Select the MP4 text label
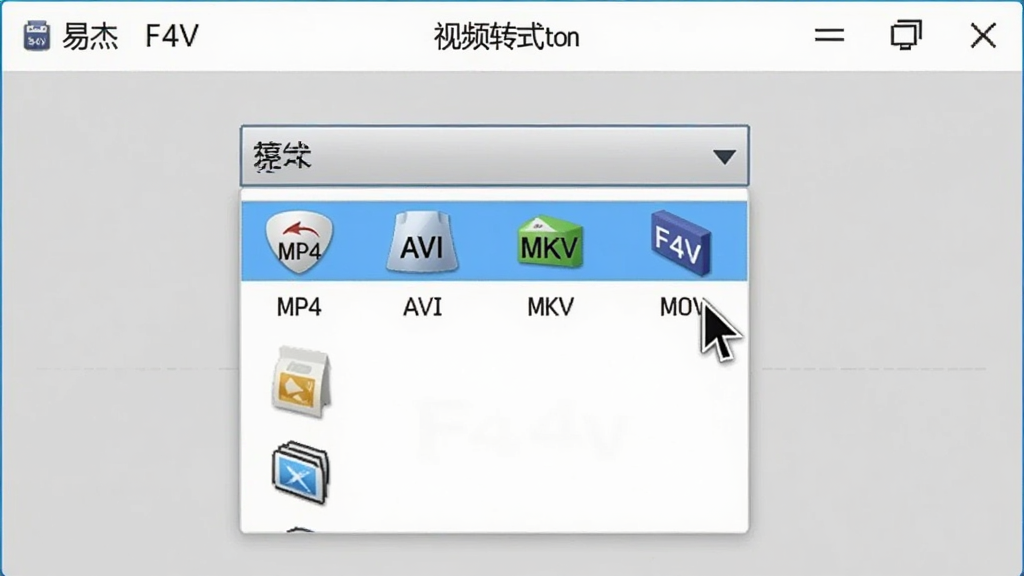The height and width of the screenshot is (576, 1024). 299,306
